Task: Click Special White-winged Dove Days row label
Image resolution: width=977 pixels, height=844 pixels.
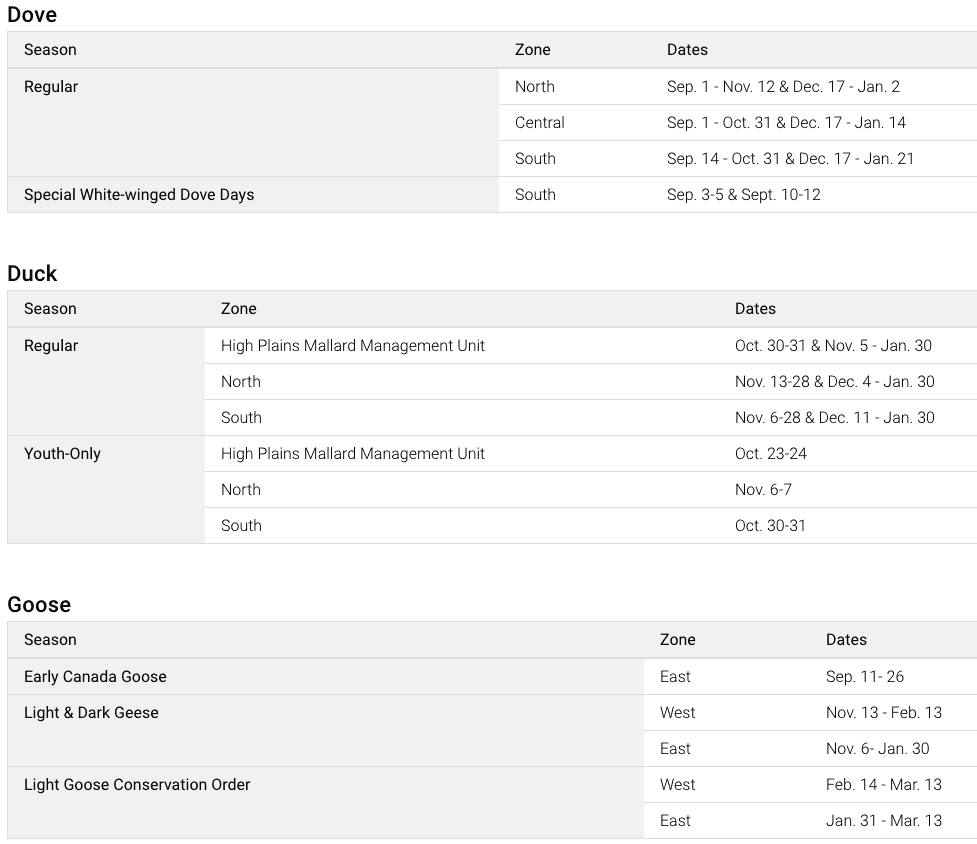Action: [139, 195]
